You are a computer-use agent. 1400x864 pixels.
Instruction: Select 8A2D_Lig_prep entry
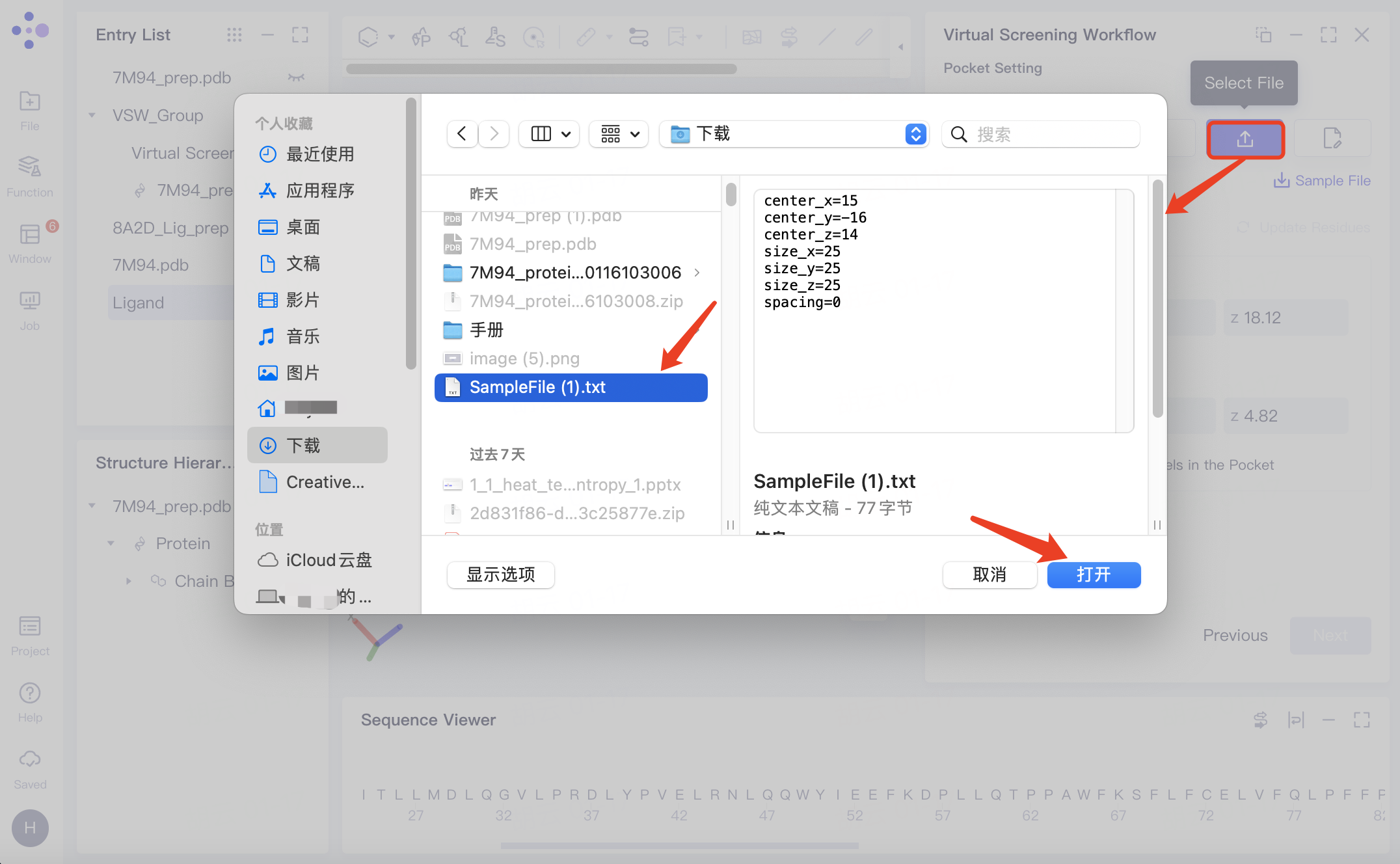point(170,228)
